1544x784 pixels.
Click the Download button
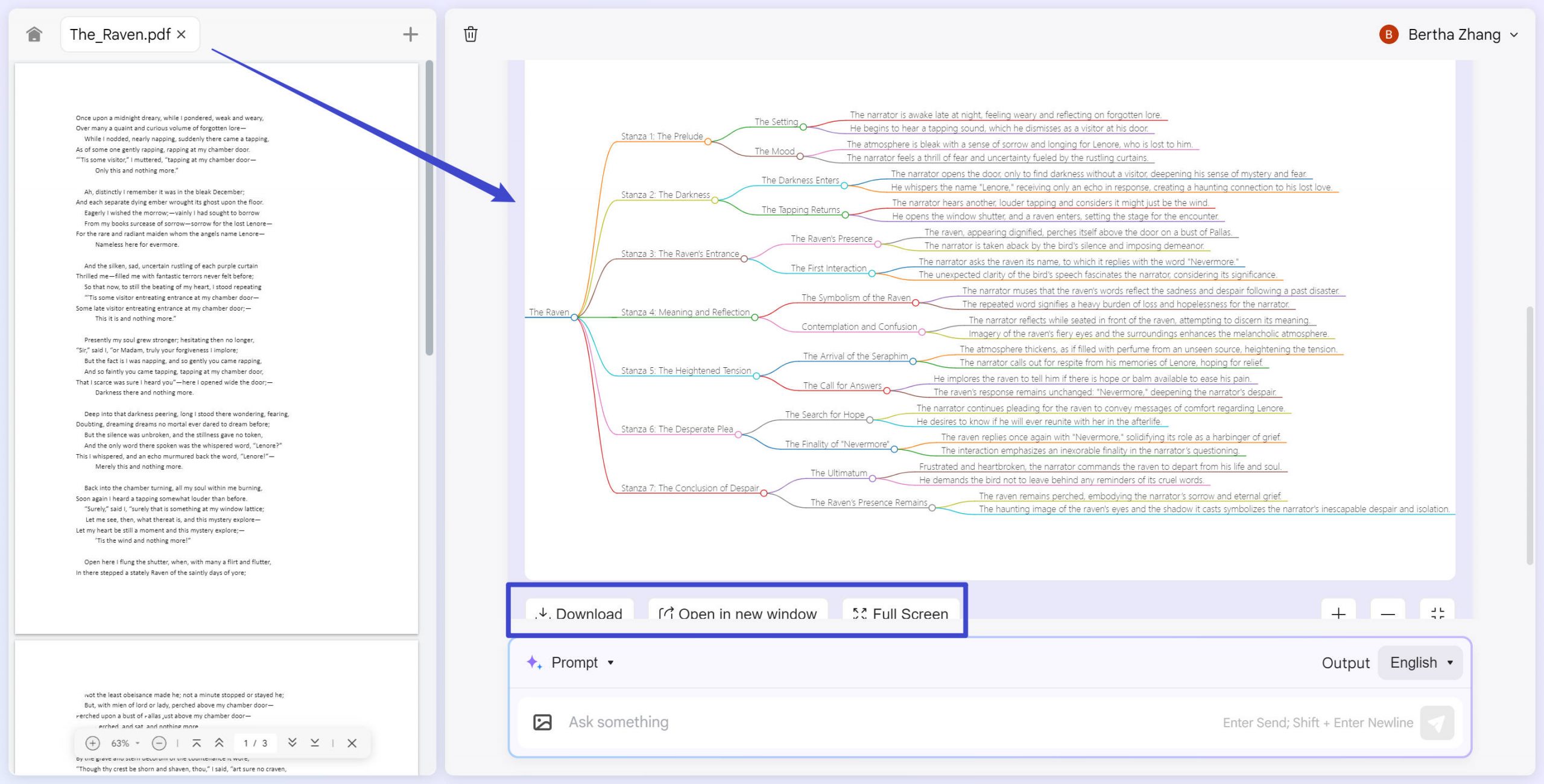580,612
